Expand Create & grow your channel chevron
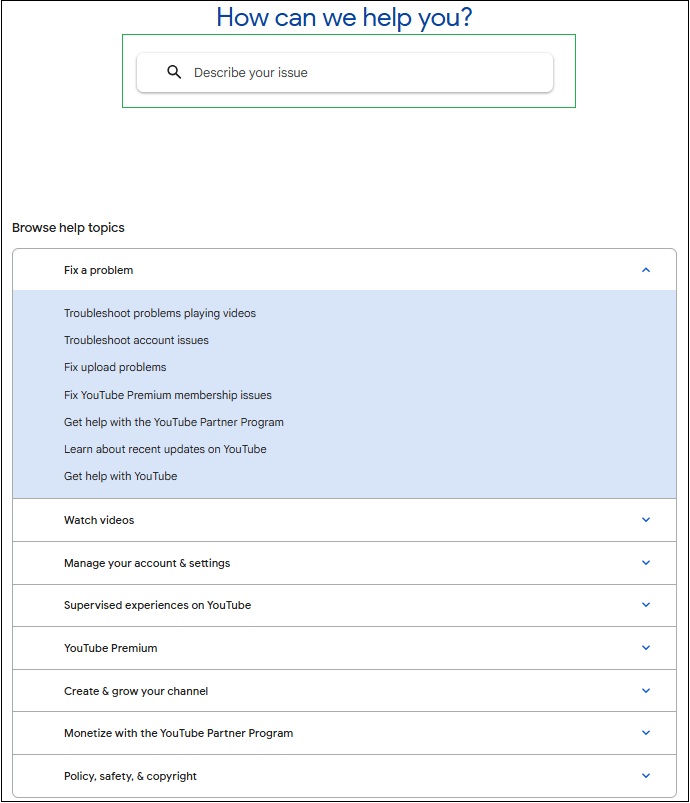The width and height of the screenshot is (690, 803). 645,691
